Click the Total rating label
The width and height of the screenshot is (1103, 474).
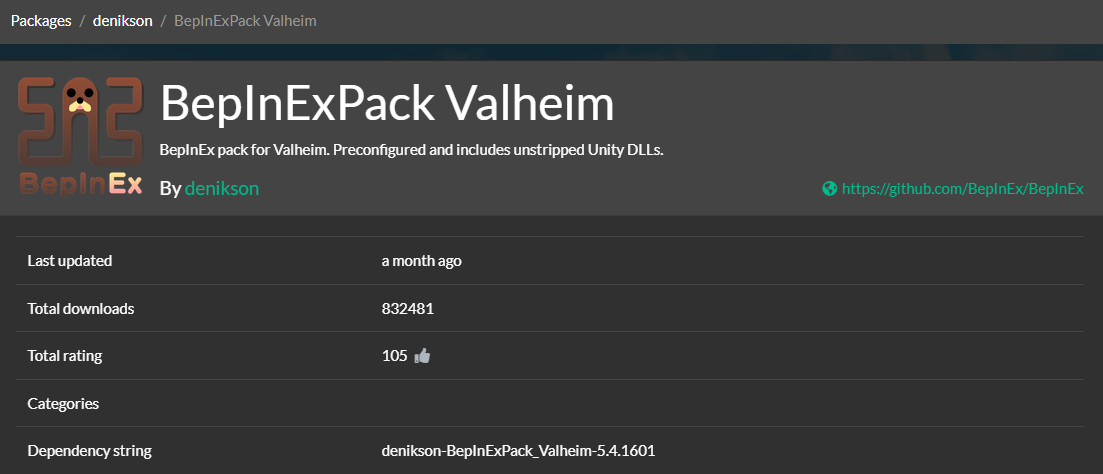[x=65, y=355]
